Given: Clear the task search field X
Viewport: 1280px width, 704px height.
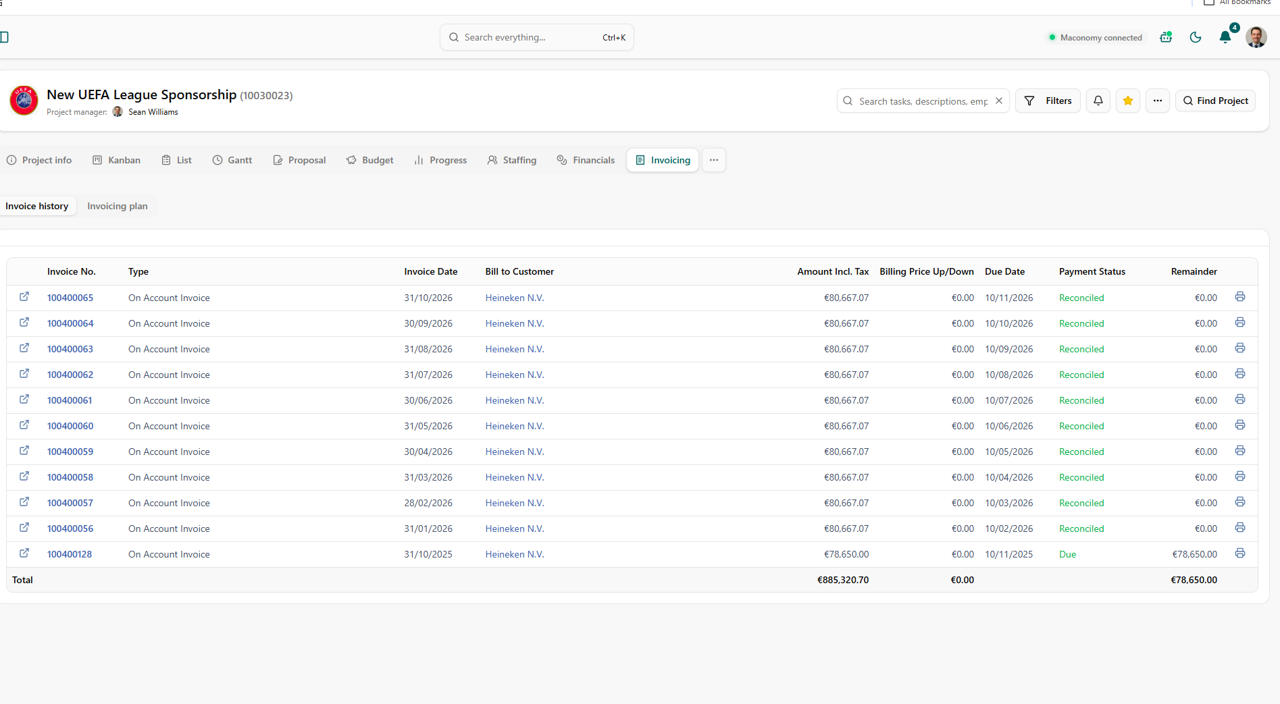Looking at the screenshot, I should (x=999, y=101).
